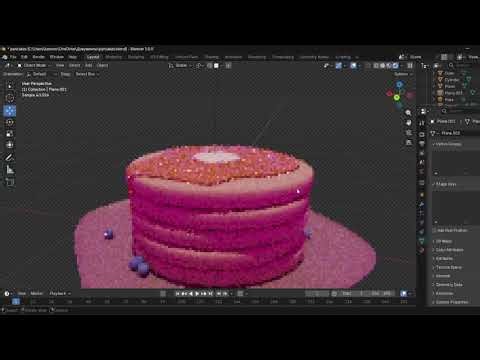Select the Move tool
This screenshot has height=360, width=480.
point(10,111)
